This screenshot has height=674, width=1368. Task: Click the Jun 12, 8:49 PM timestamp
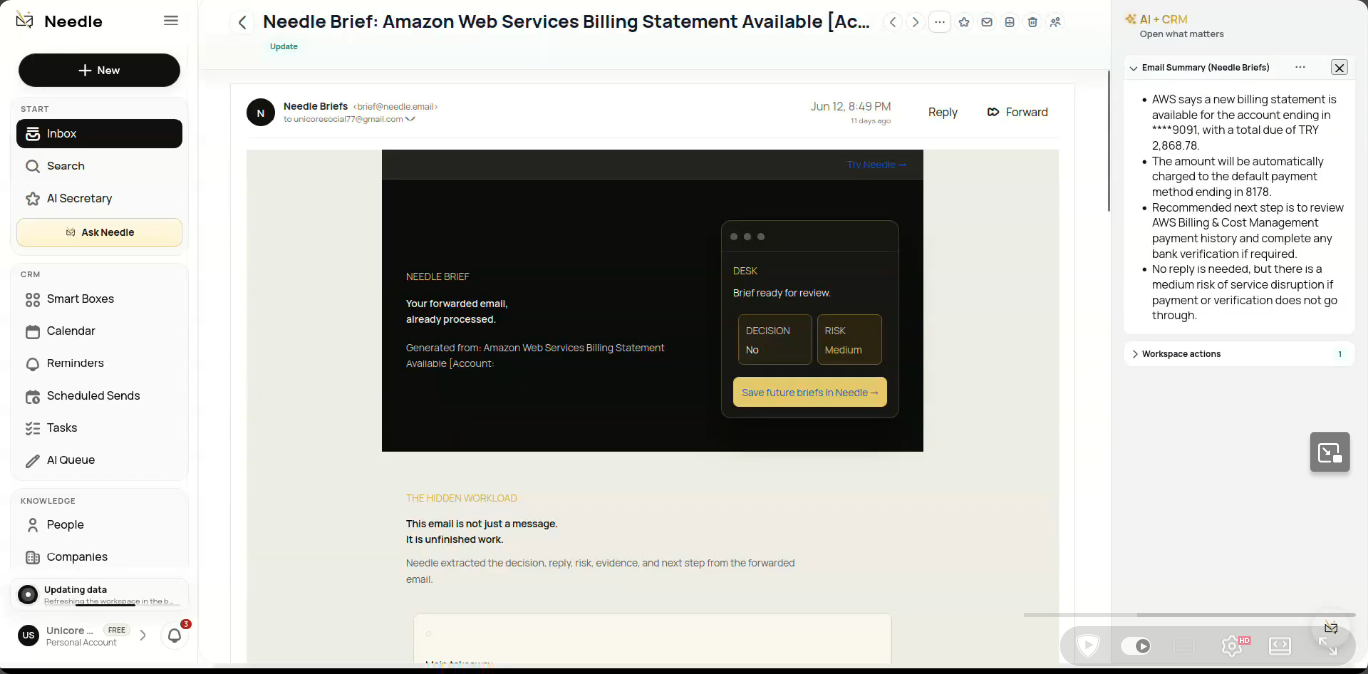(851, 106)
